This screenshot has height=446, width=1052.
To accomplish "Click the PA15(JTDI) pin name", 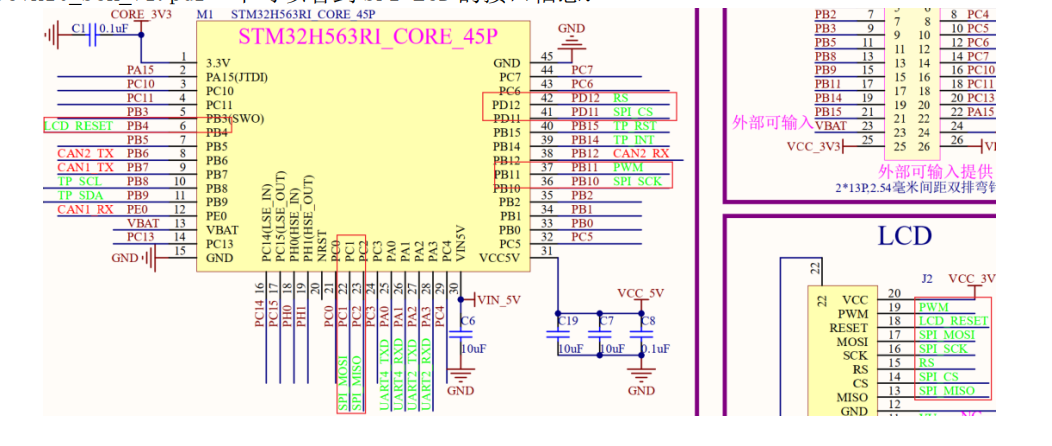I will tap(237, 77).
